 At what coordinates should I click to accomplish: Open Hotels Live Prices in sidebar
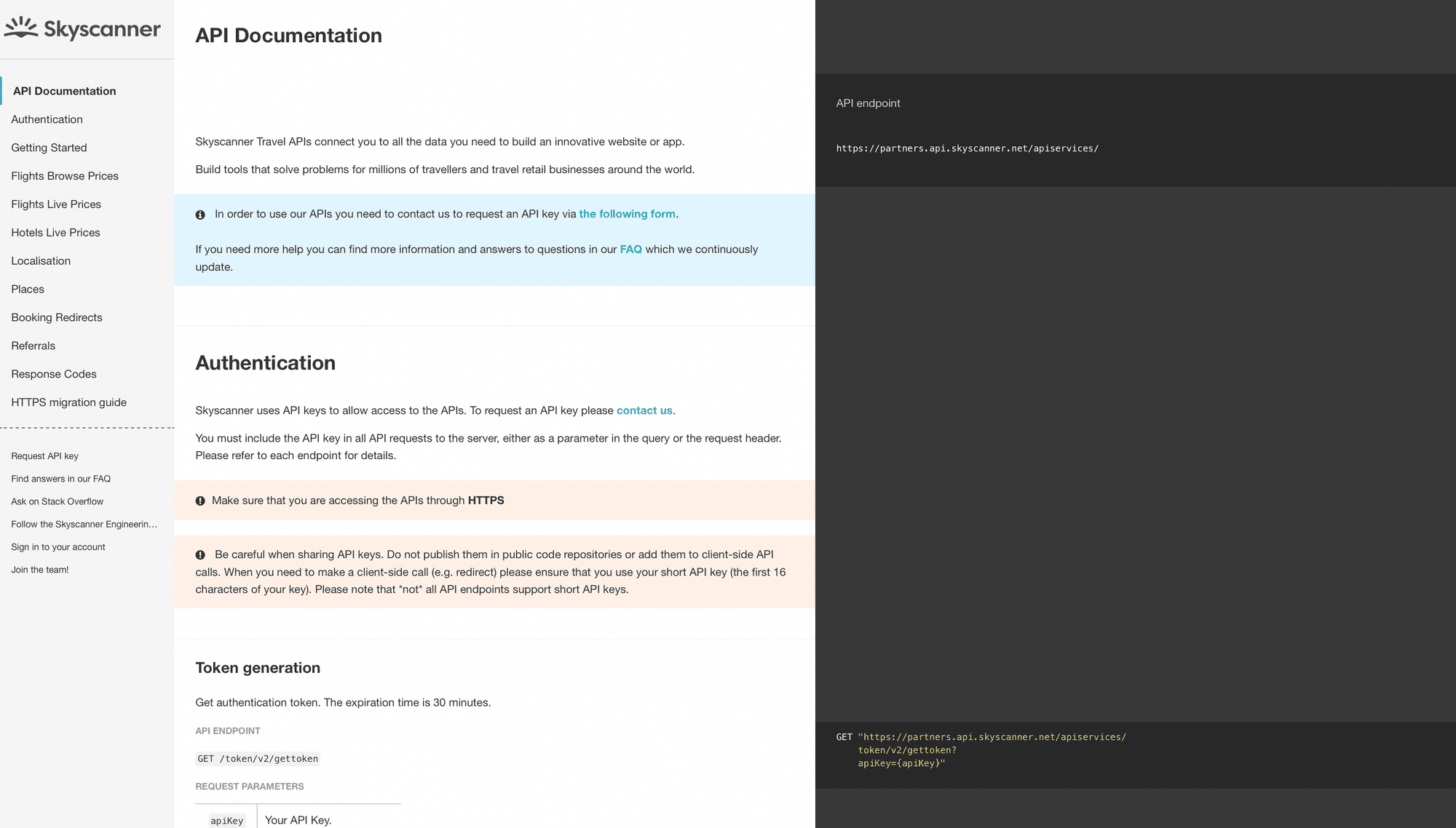tap(55, 233)
